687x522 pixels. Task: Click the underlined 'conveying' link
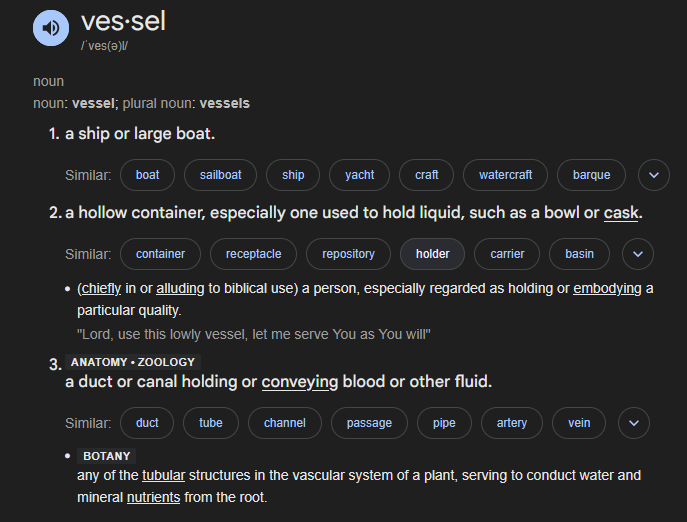coord(299,382)
